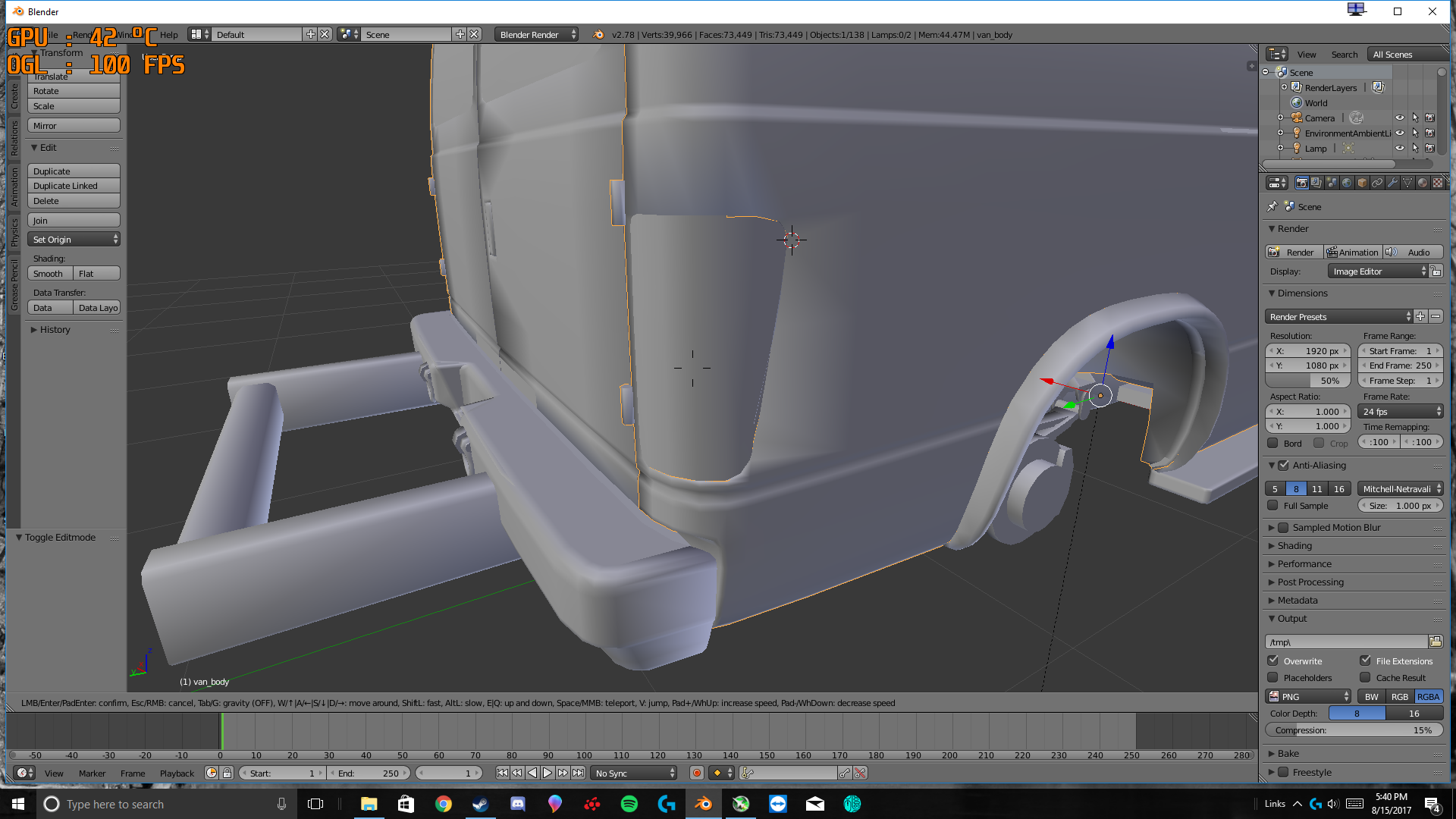Open the Mitchell-Netravali filter dropdown

(x=1400, y=488)
